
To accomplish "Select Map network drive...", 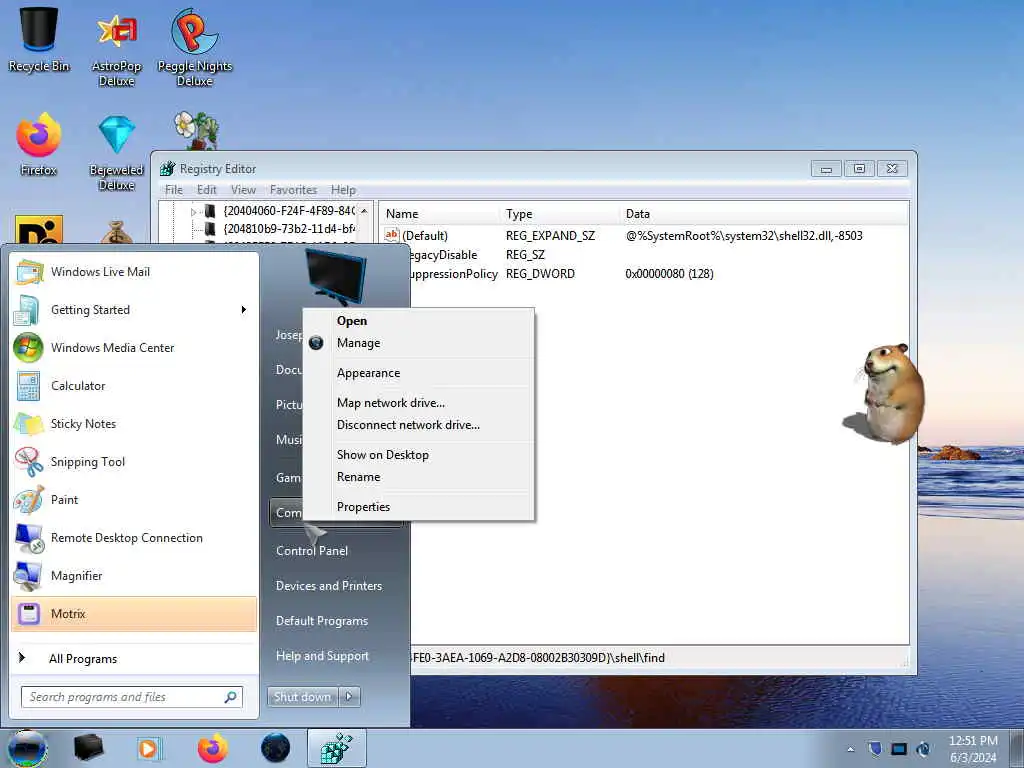I will coord(391,403).
